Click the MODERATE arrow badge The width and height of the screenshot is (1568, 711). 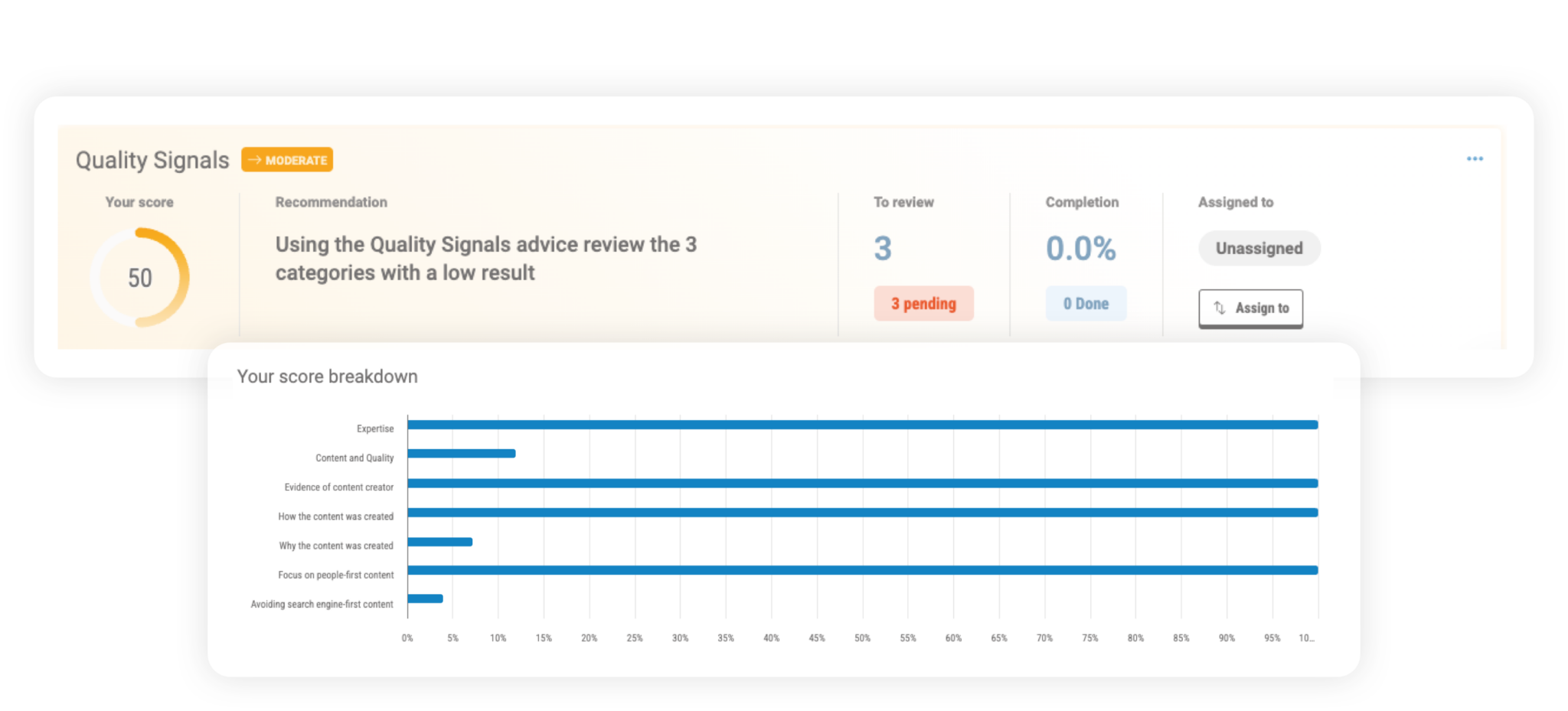point(286,159)
